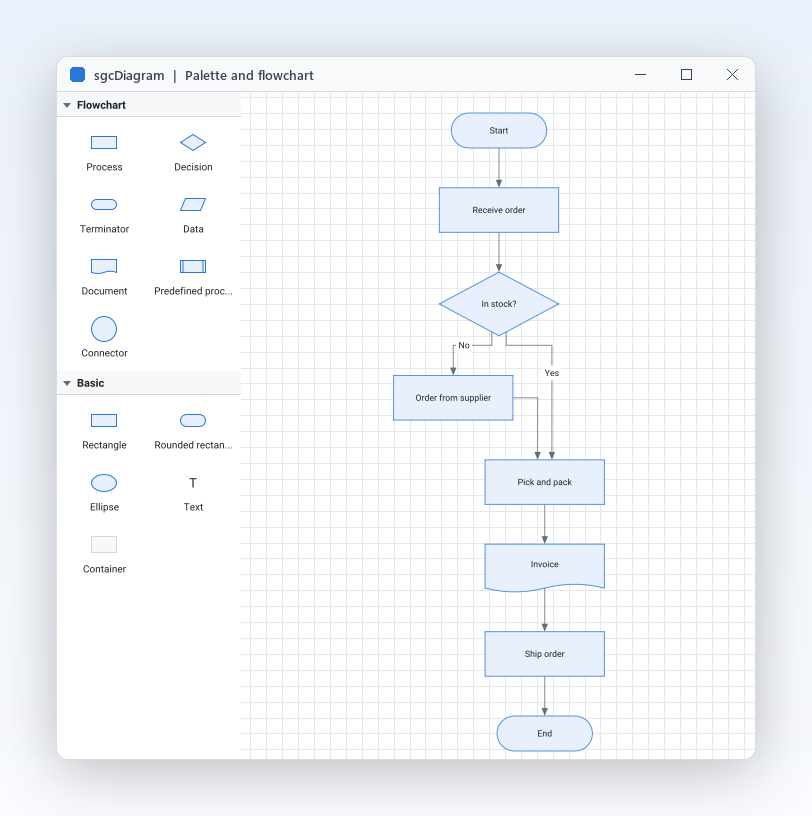Click the Container palette label
The image size is (812, 816).
[104, 569]
